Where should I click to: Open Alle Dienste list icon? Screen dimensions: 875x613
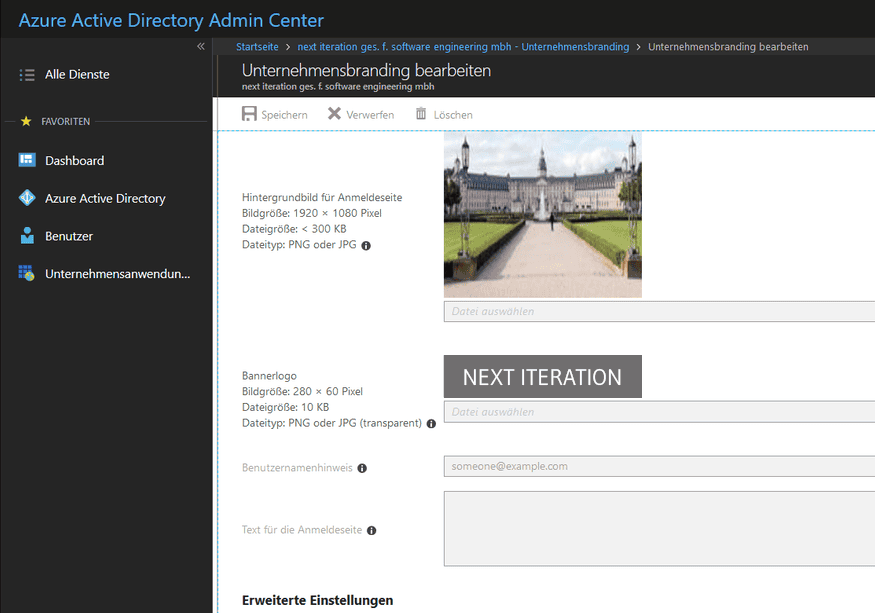point(27,75)
